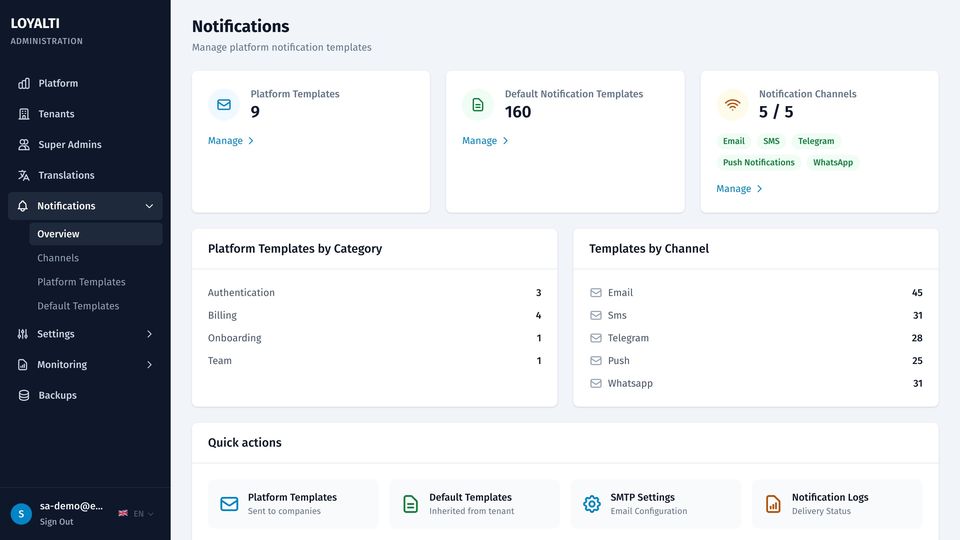This screenshot has width=960, height=540.
Task: Expand the Settings submenu chevron
Action: (x=149, y=334)
